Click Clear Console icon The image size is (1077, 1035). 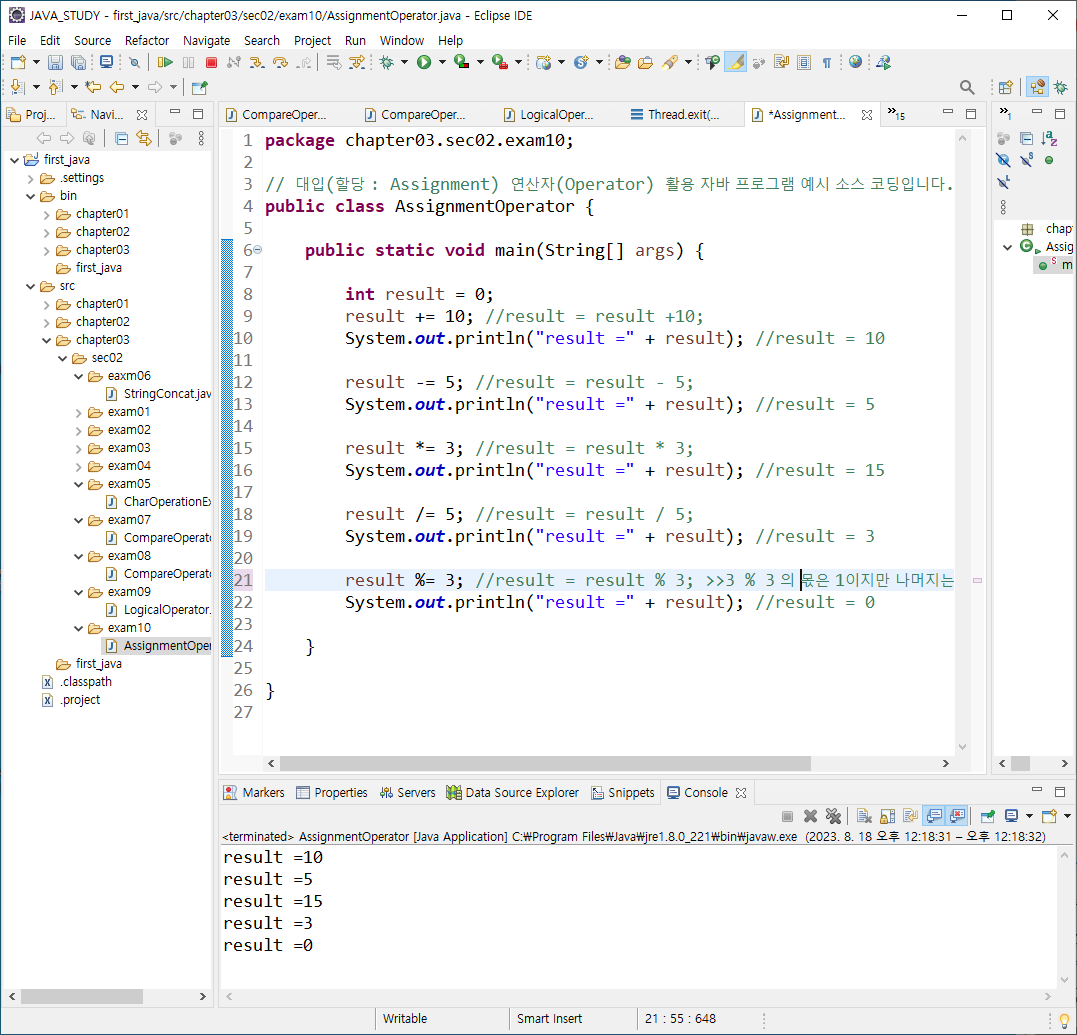point(864,816)
